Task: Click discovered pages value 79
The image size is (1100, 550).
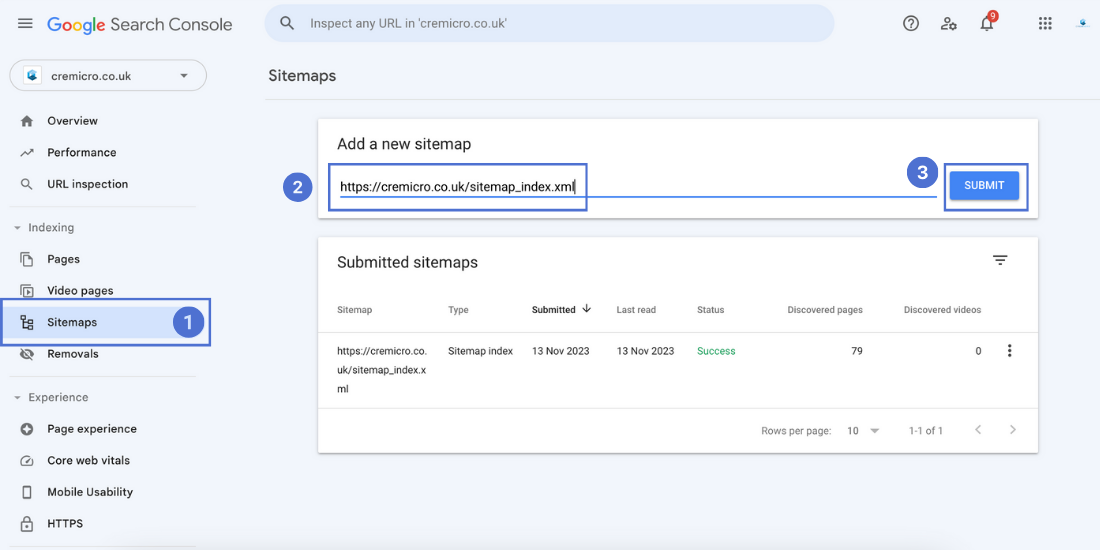Action: 857,351
